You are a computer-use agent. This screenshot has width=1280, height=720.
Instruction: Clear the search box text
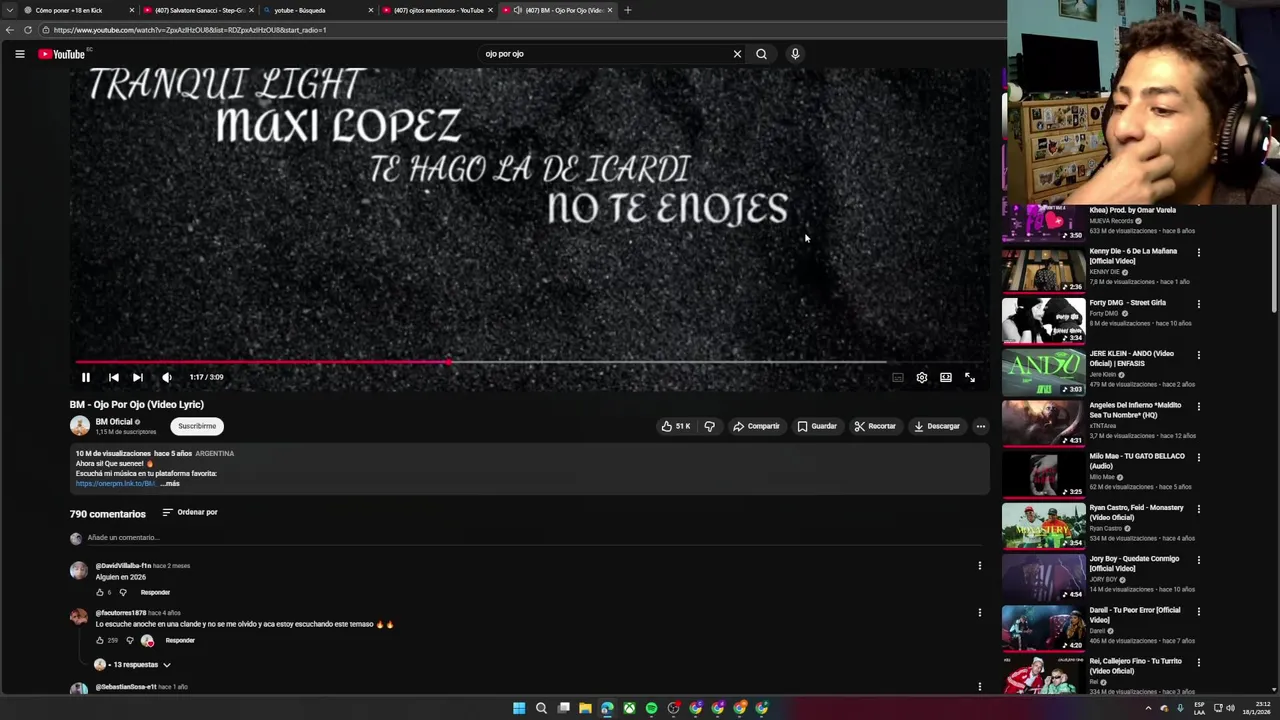(737, 54)
